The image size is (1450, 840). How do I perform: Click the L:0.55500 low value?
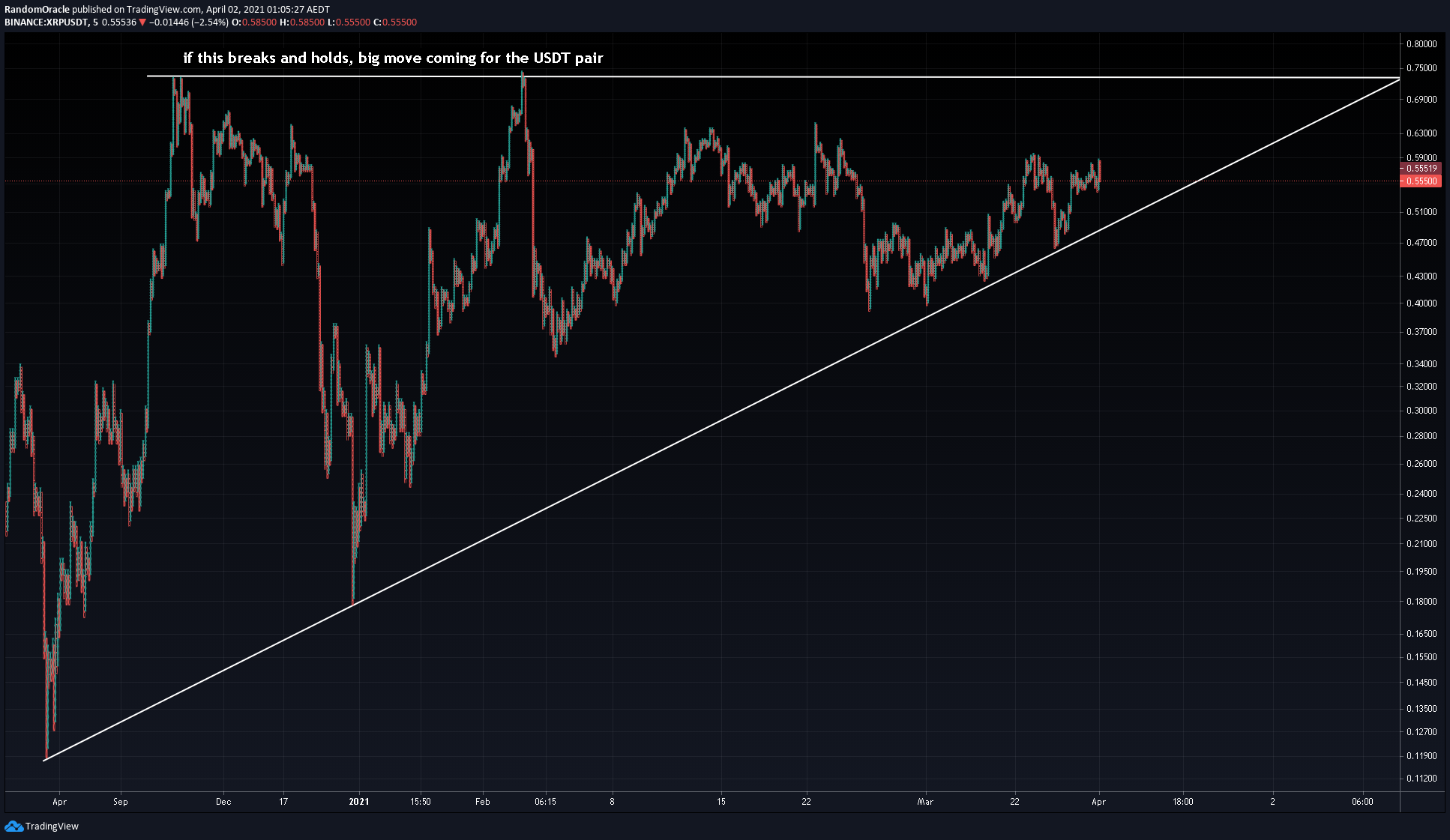pyautogui.click(x=349, y=22)
